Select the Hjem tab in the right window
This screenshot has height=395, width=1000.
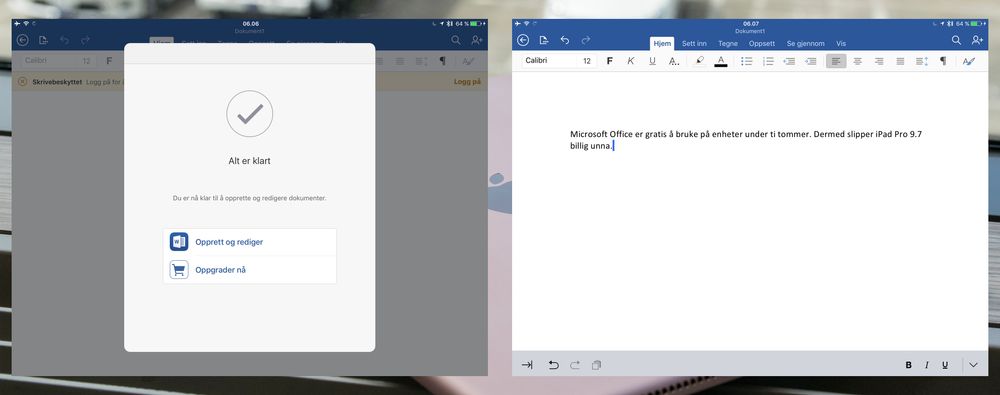(x=662, y=44)
